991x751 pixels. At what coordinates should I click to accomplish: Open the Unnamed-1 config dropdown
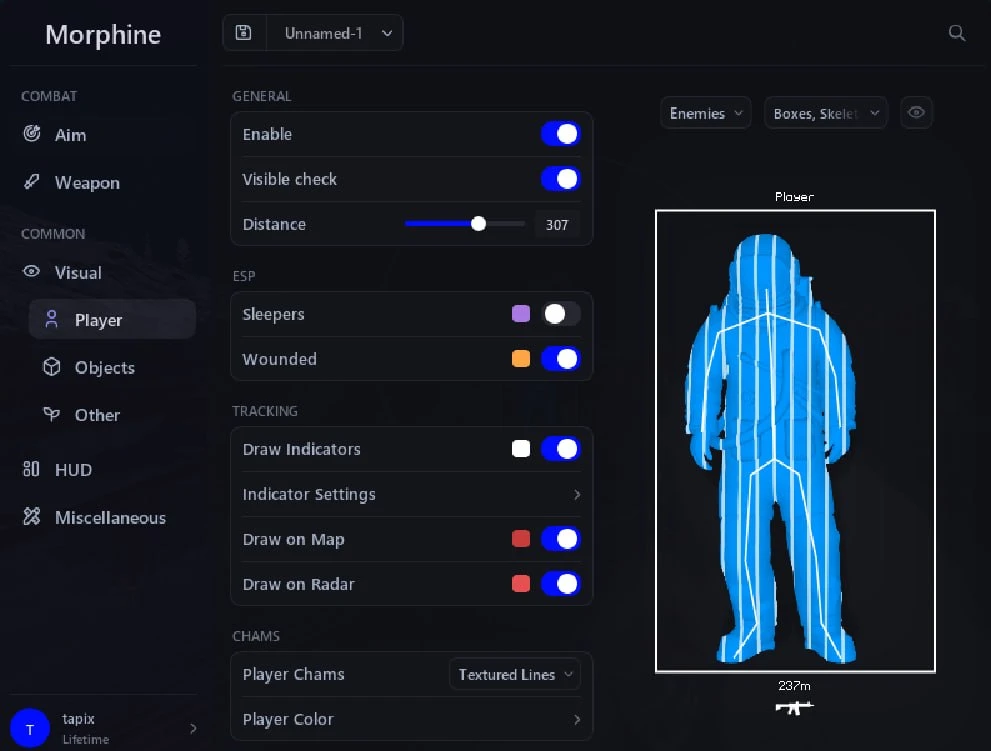(x=335, y=33)
